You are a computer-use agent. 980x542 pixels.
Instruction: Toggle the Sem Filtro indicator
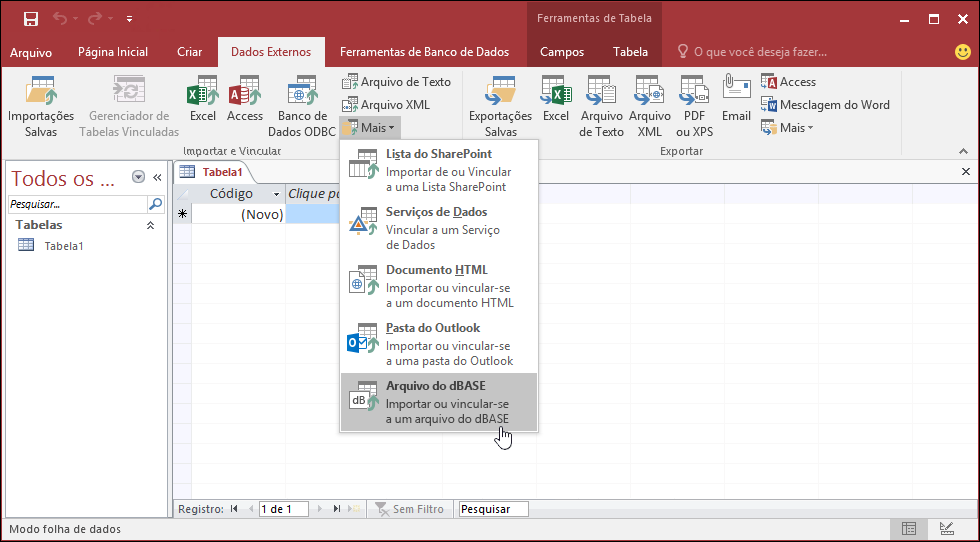coord(409,509)
